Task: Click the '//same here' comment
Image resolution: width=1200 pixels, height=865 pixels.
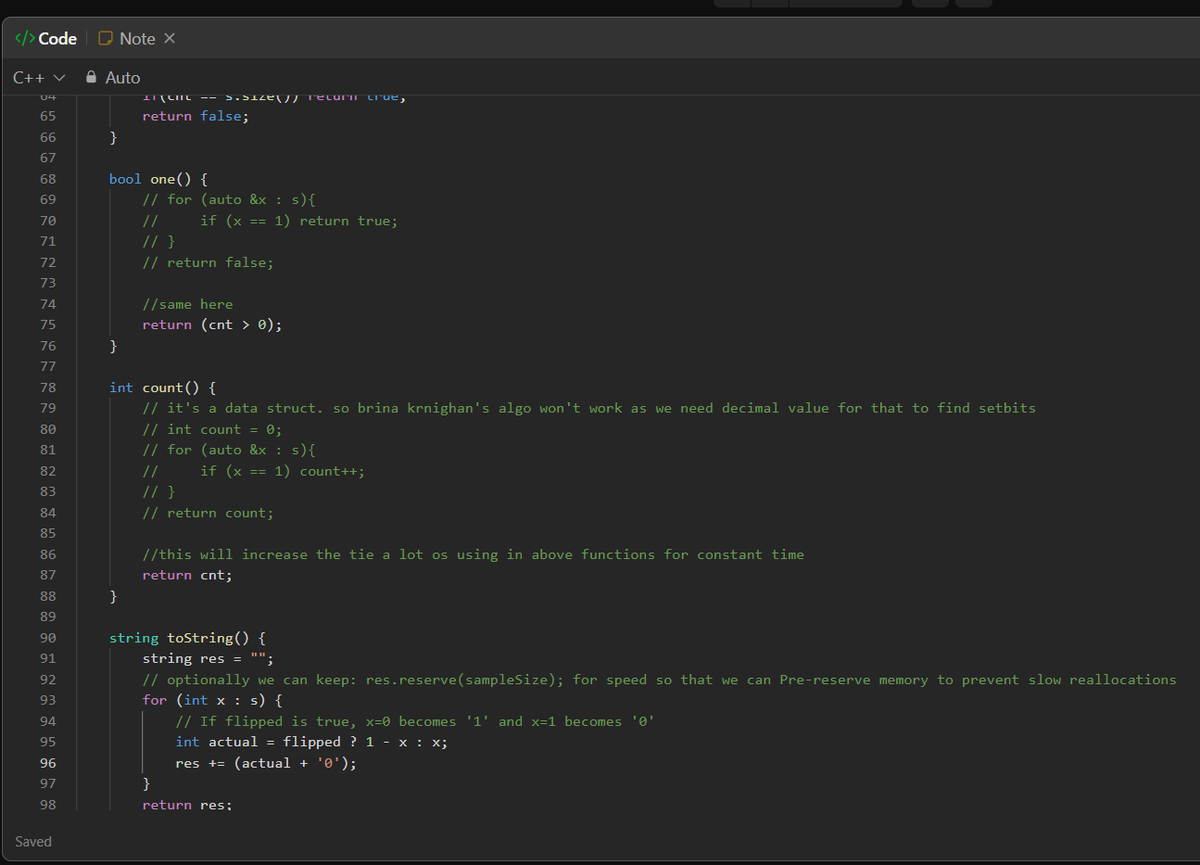Action: tap(187, 304)
